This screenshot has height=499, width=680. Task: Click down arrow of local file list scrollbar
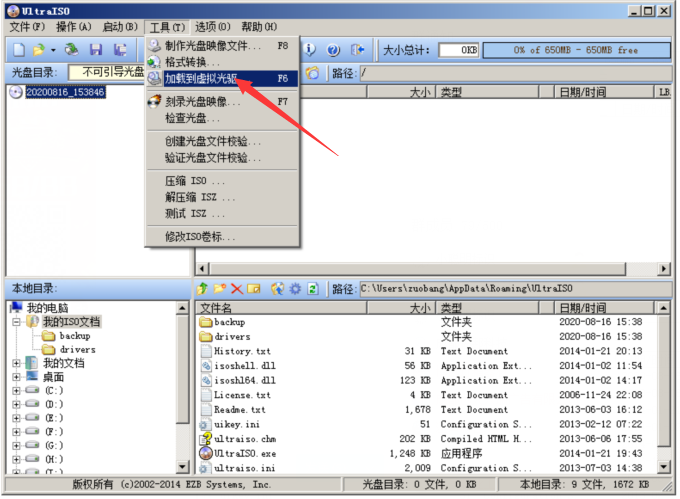click(x=664, y=466)
